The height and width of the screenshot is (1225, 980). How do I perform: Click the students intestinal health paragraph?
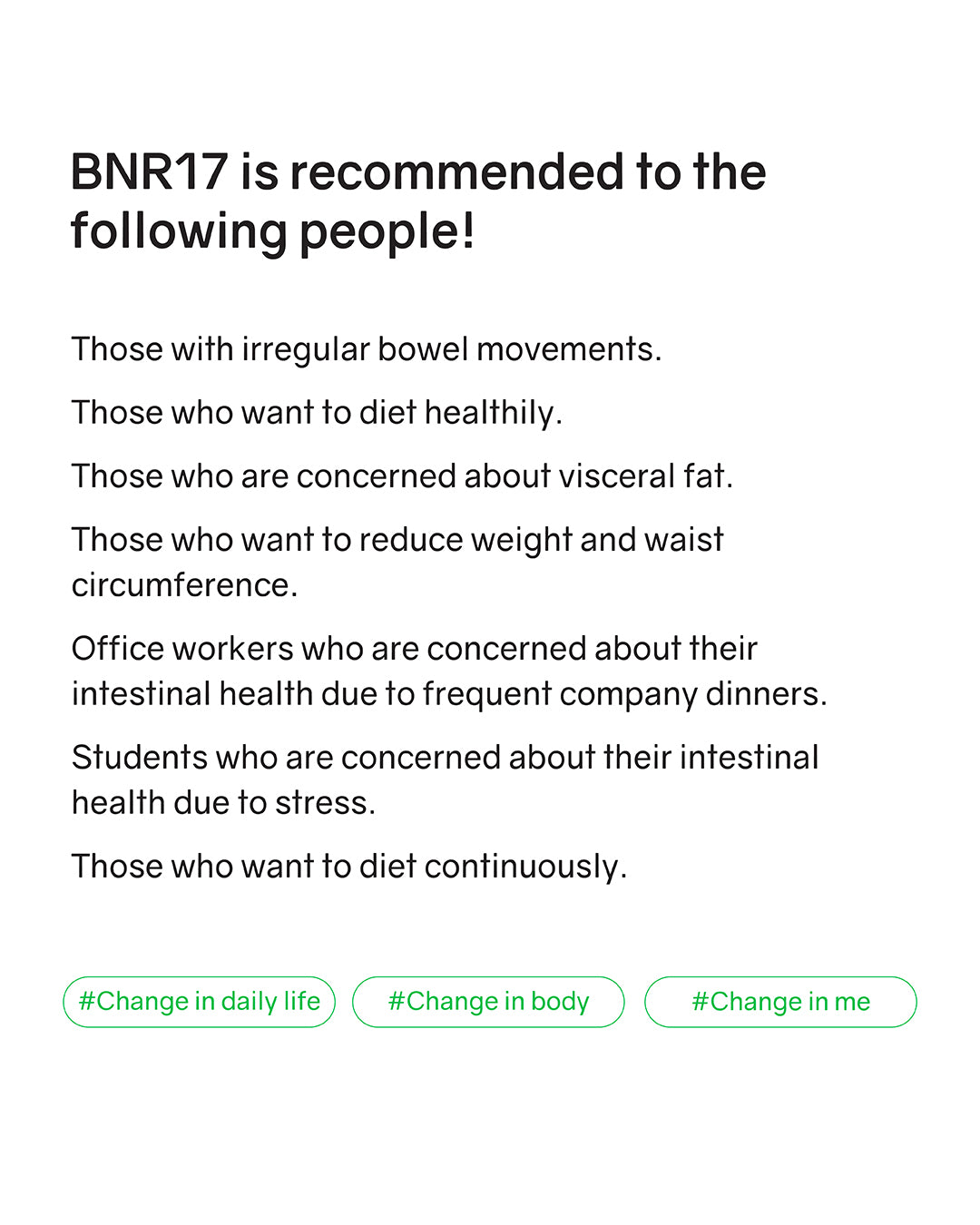point(445,780)
